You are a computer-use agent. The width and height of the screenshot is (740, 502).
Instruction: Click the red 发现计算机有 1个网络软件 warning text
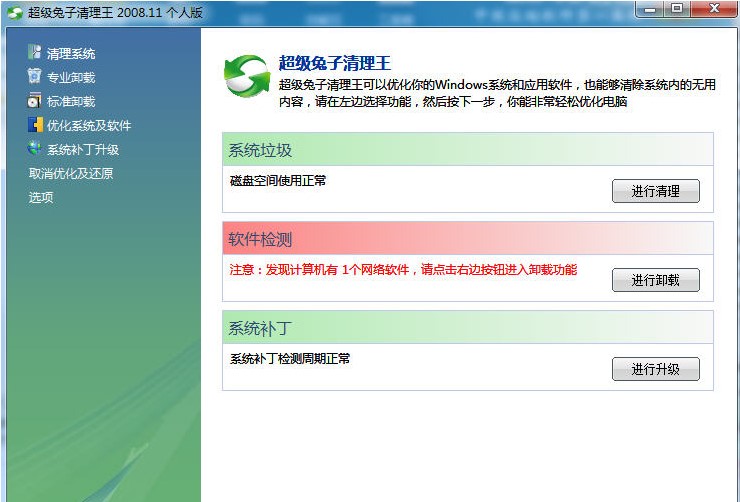coord(403,270)
